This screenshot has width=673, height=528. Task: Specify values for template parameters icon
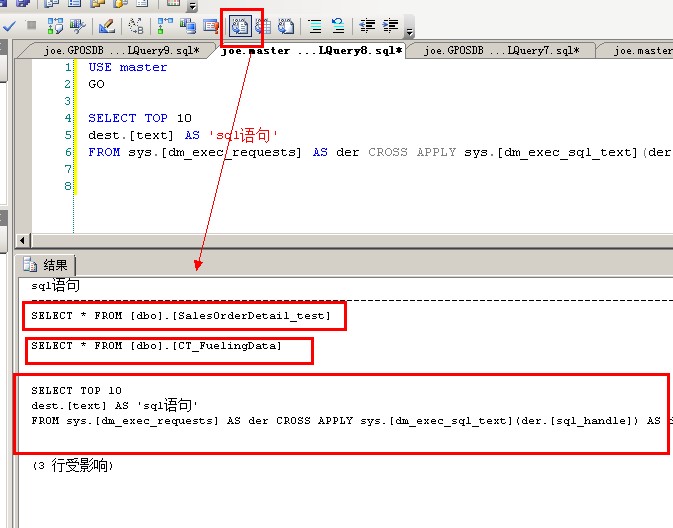pos(136,26)
